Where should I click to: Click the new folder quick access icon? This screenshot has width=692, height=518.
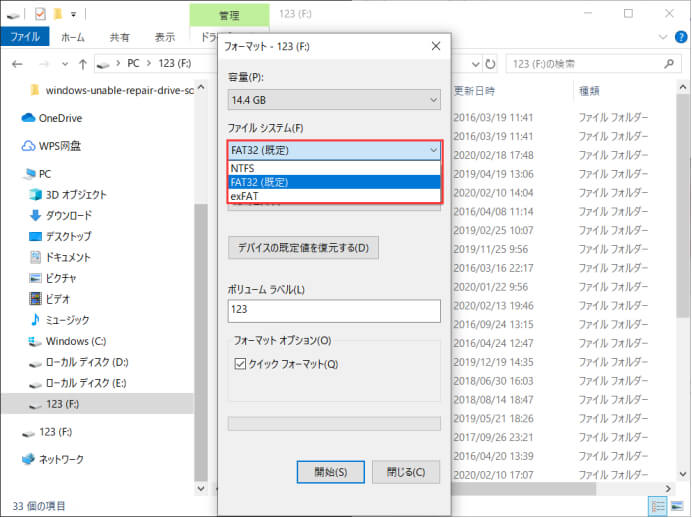point(57,14)
